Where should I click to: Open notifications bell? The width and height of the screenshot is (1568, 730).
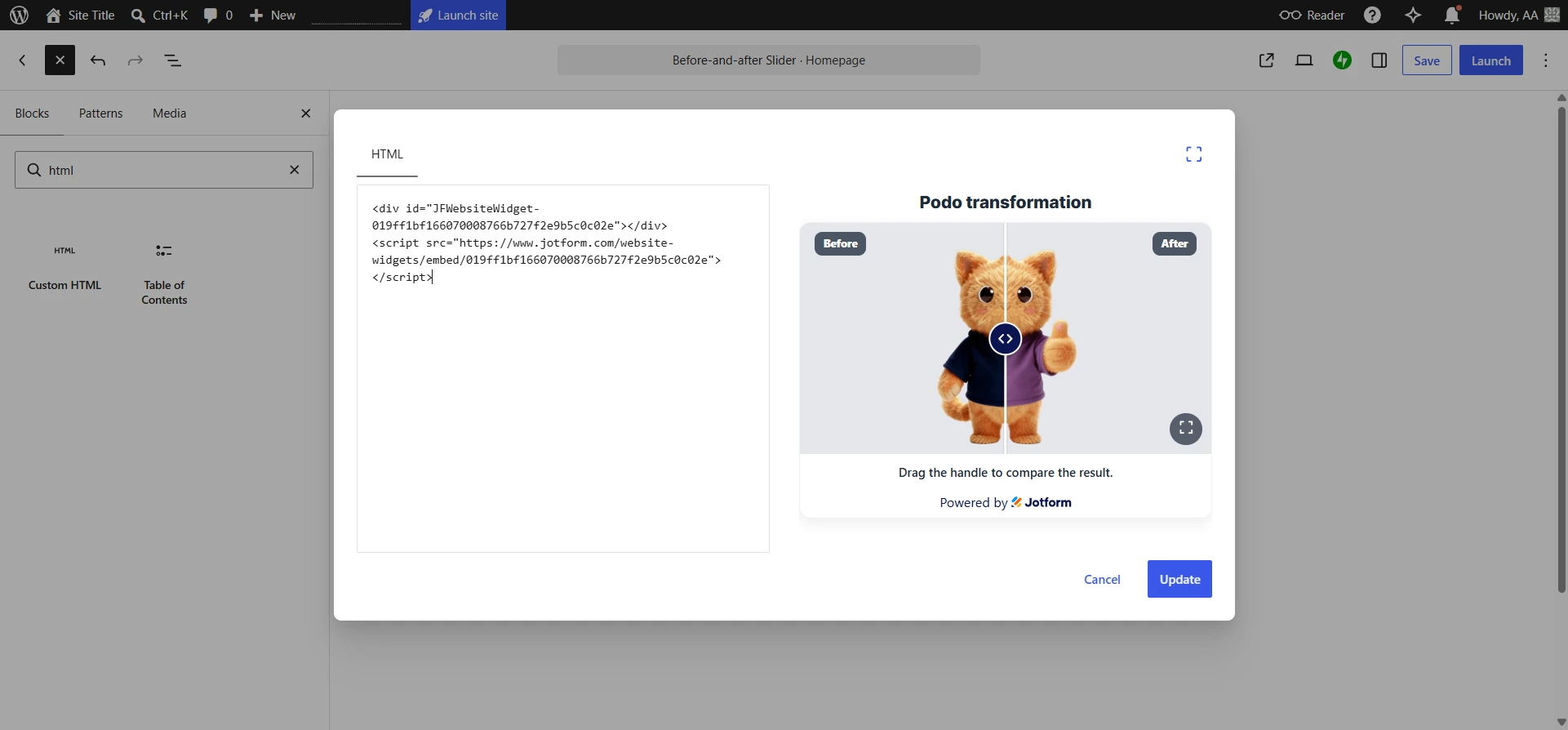(x=1452, y=15)
